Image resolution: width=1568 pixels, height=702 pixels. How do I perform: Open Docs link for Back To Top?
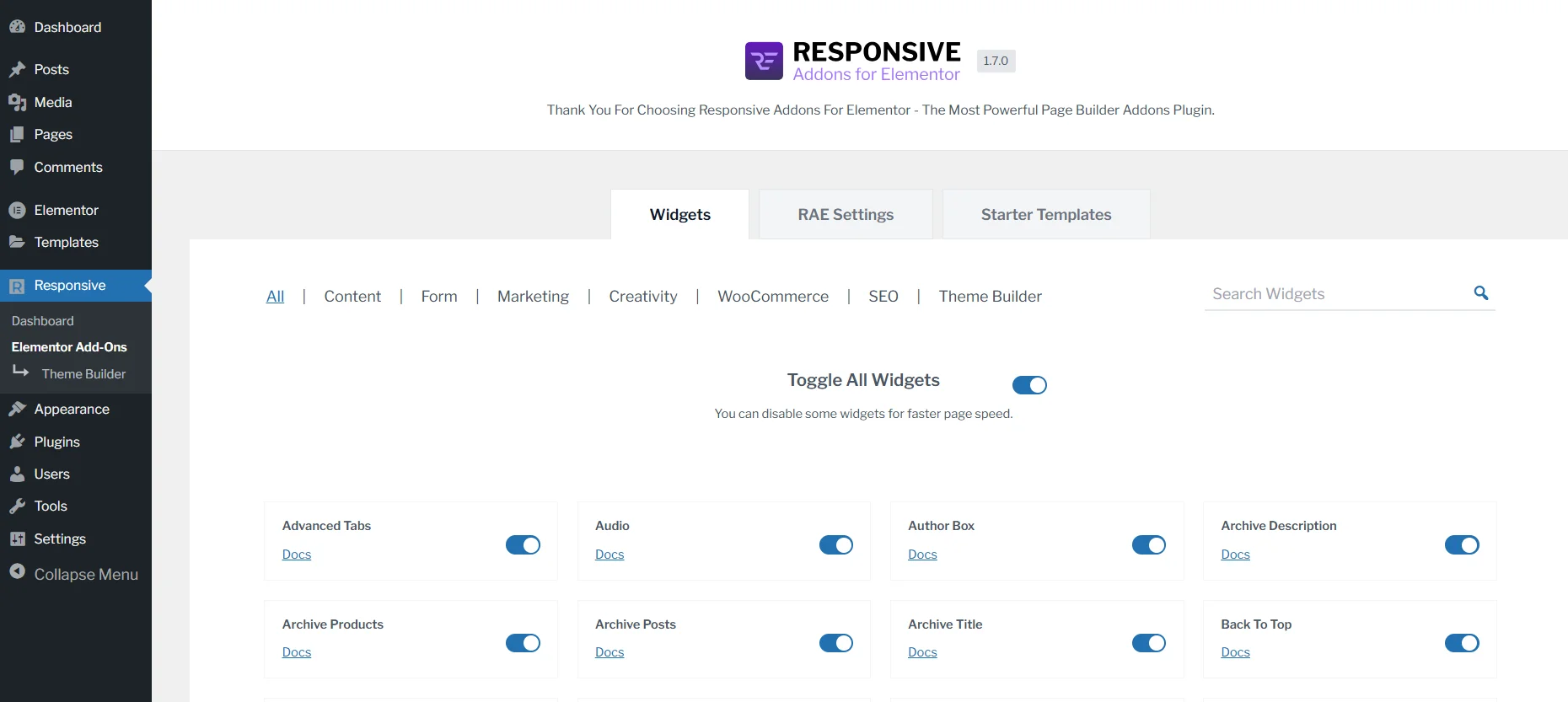pyautogui.click(x=1235, y=651)
